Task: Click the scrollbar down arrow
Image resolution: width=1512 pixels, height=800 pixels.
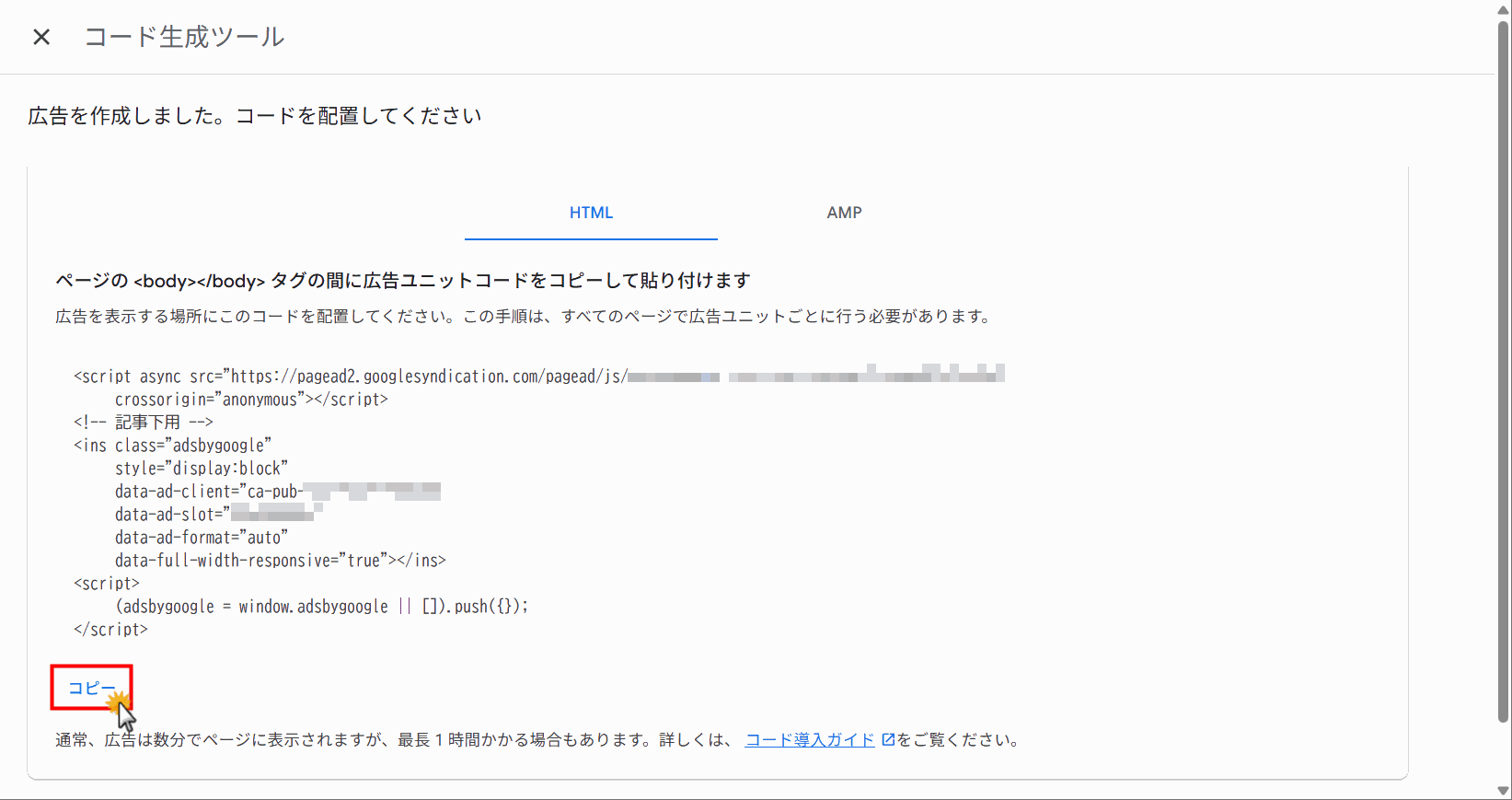Action: coord(1504,791)
